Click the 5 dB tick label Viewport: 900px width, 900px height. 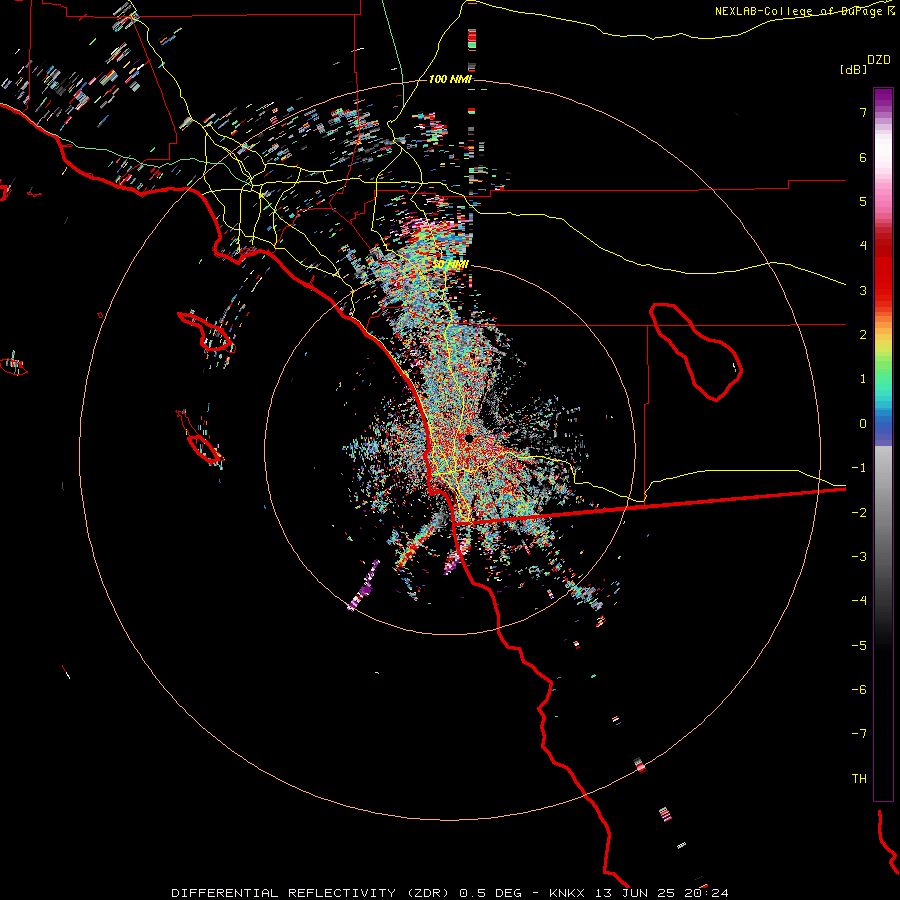coord(863,201)
